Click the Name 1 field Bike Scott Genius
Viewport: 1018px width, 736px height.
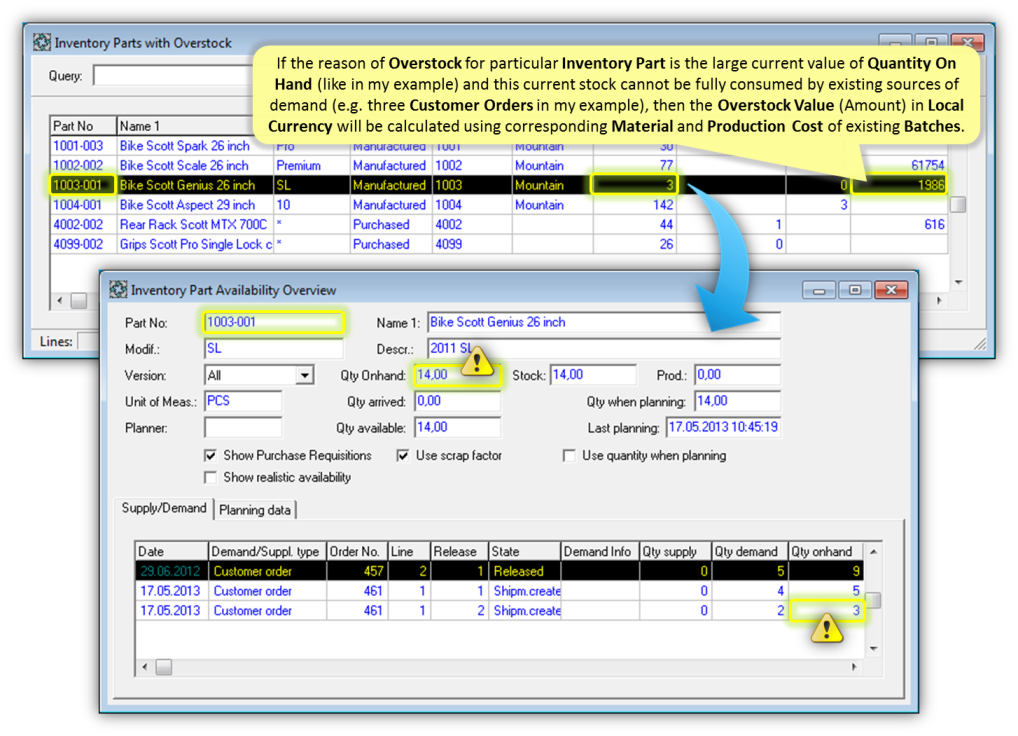(x=604, y=322)
